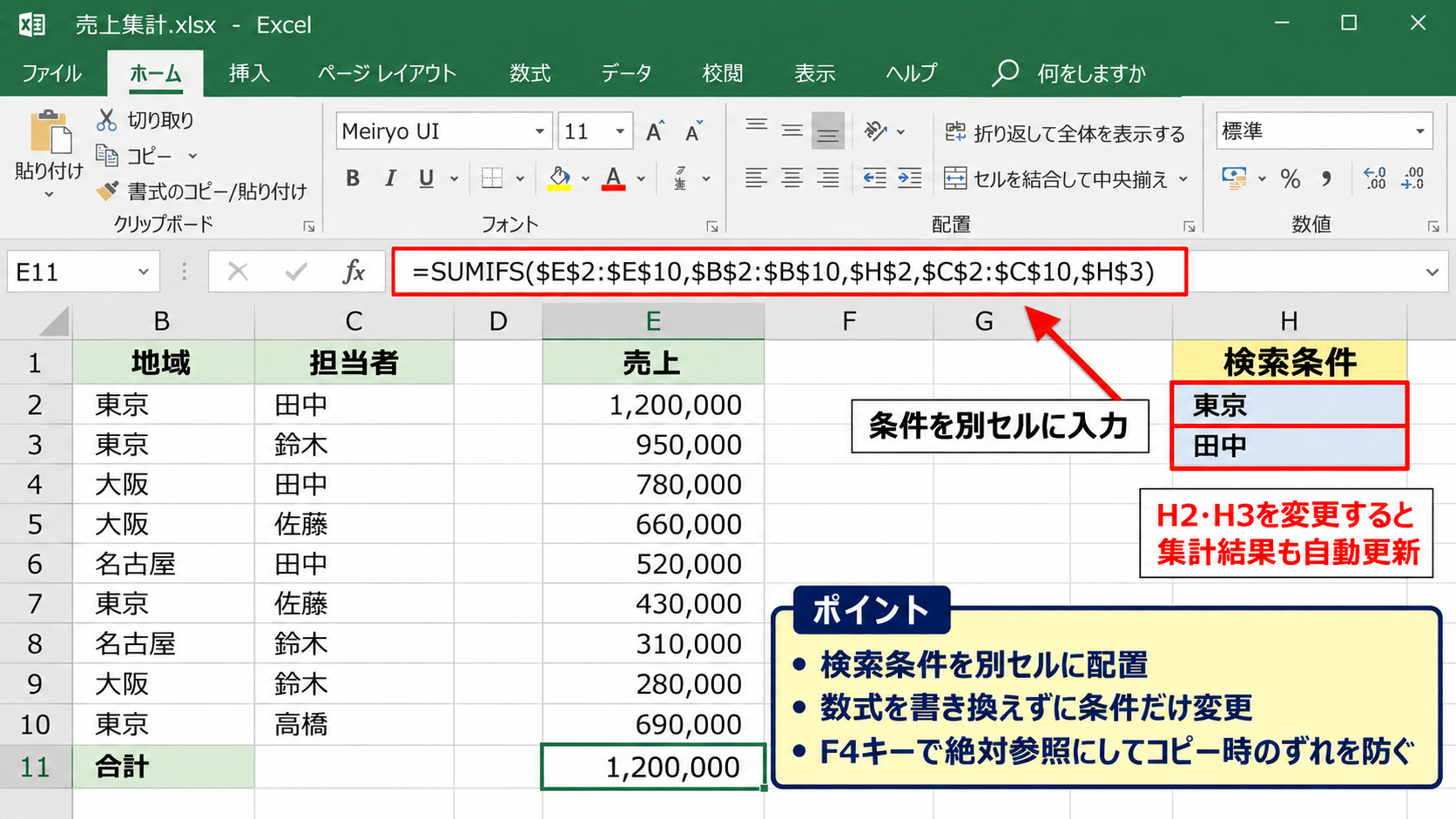Toggle Italic formatting
Screen dimensions: 1456x819
pos(390,178)
